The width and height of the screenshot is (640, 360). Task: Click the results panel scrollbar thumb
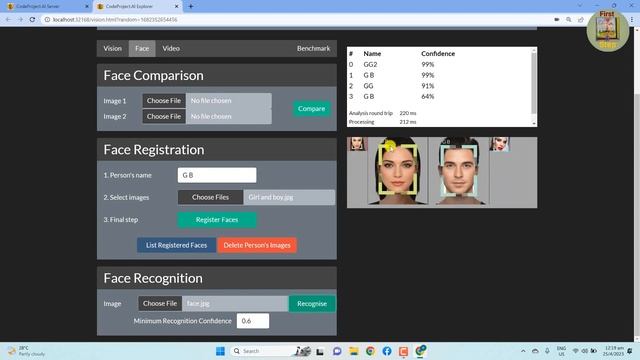pyautogui.click(x=533, y=82)
